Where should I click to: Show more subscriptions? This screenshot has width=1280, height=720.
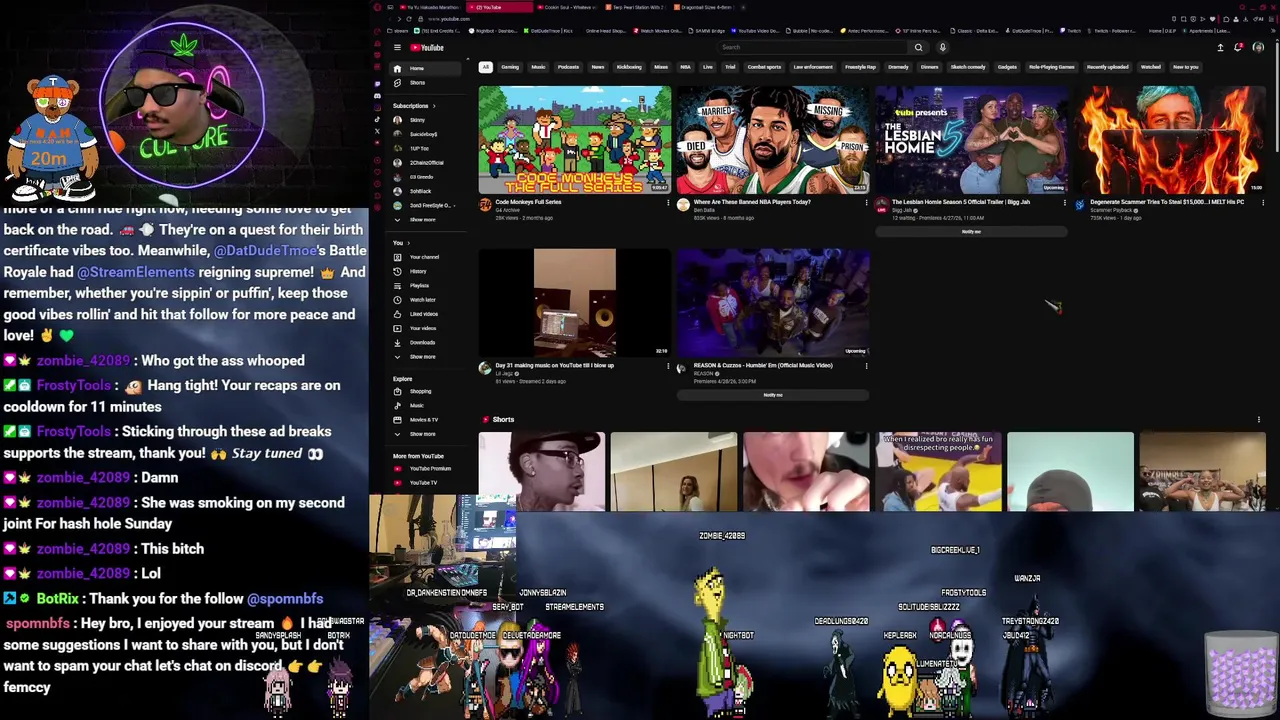427,219
